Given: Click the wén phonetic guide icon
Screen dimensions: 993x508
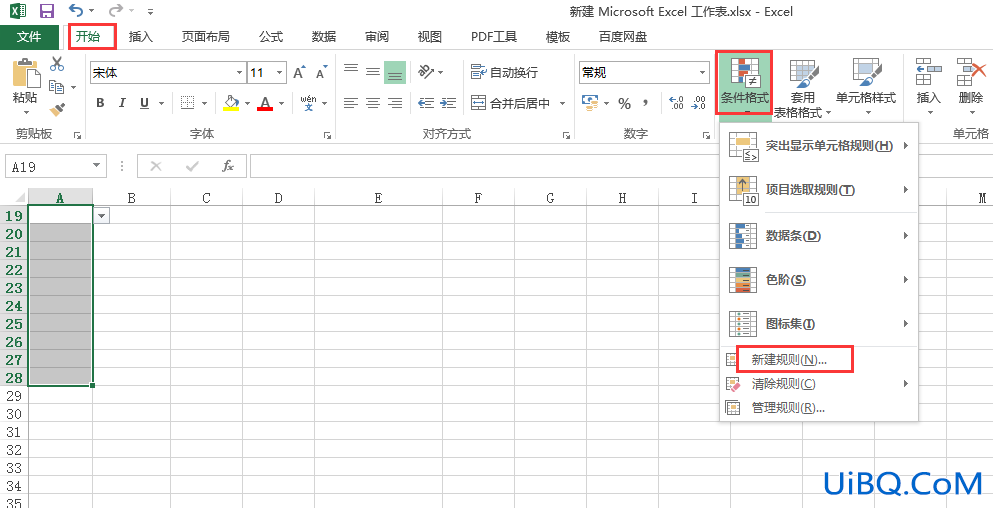Looking at the screenshot, I should [308, 103].
